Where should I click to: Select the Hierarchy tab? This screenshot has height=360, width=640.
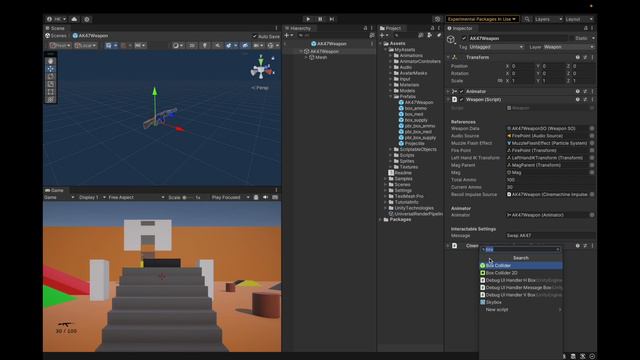tap(298, 28)
